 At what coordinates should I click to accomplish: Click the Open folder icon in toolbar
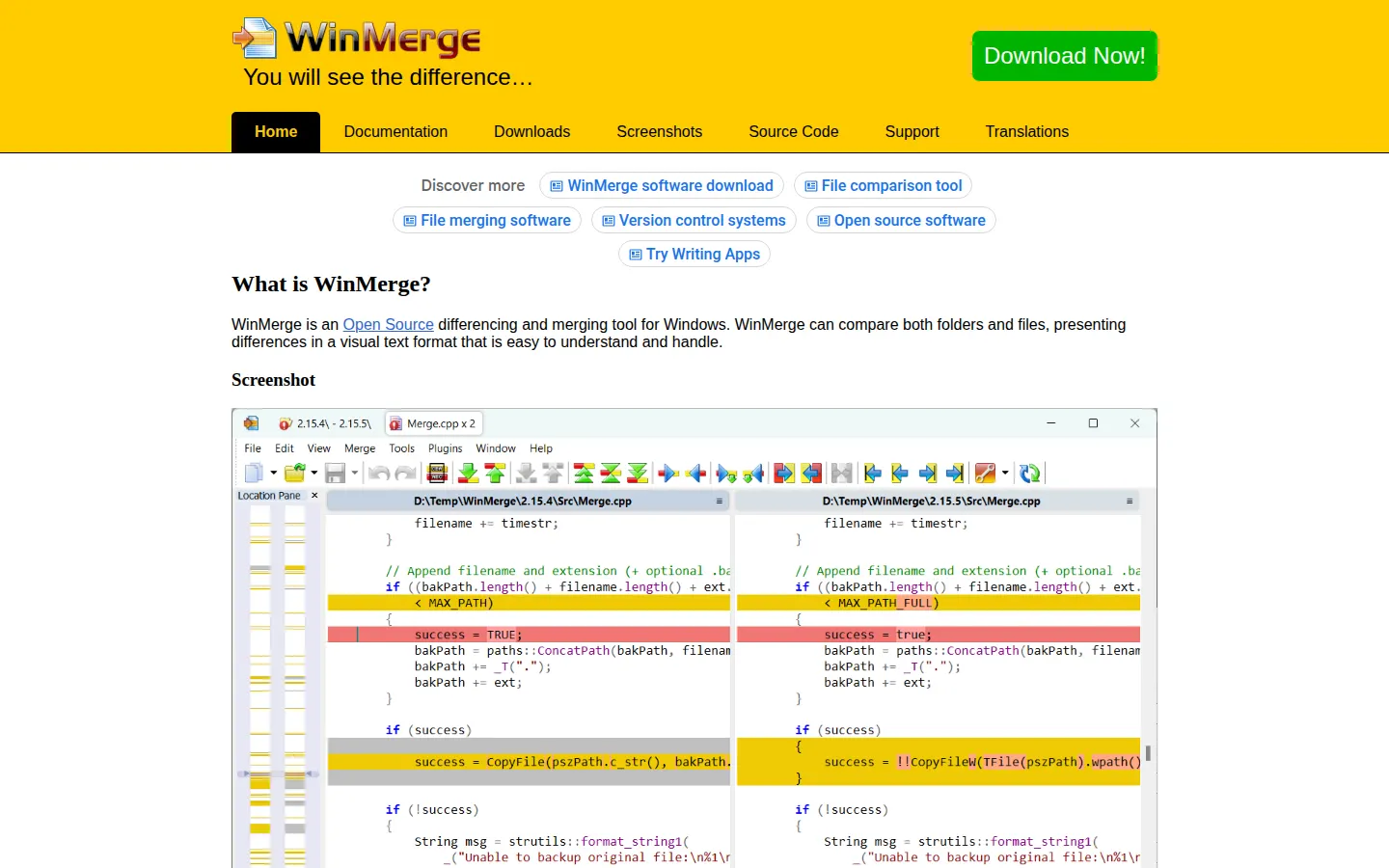coord(295,473)
